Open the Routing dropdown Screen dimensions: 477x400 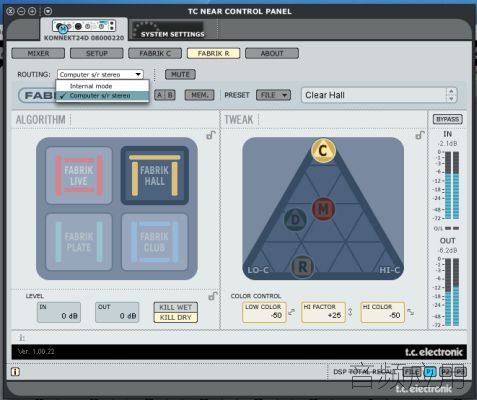coord(100,74)
